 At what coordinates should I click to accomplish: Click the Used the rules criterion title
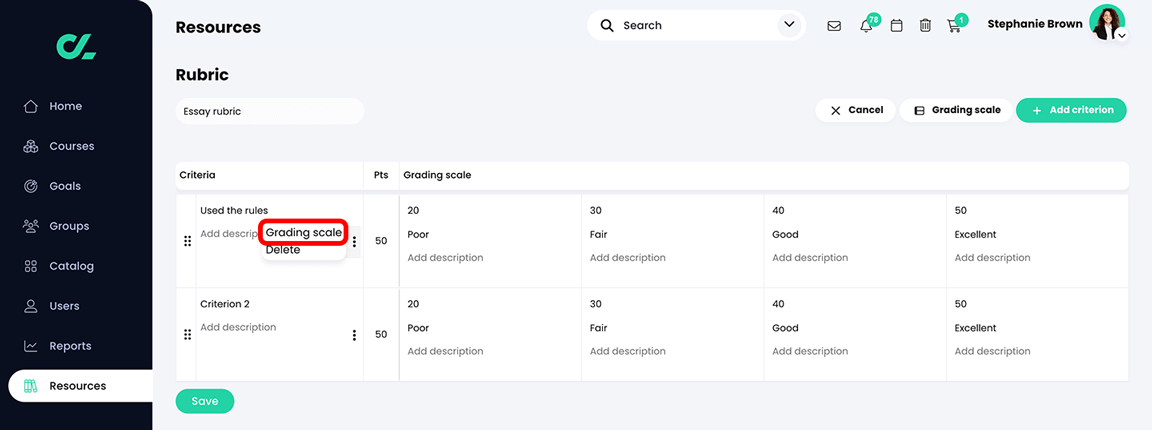tap(234, 210)
